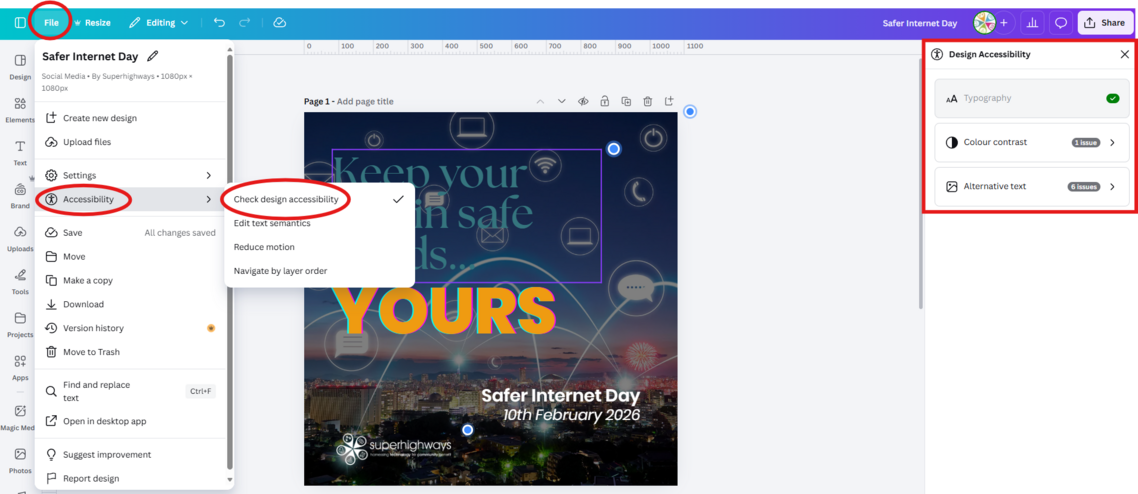Select the 10th February 2026 text on canvas
The width and height of the screenshot is (1138, 494).
pos(572,416)
